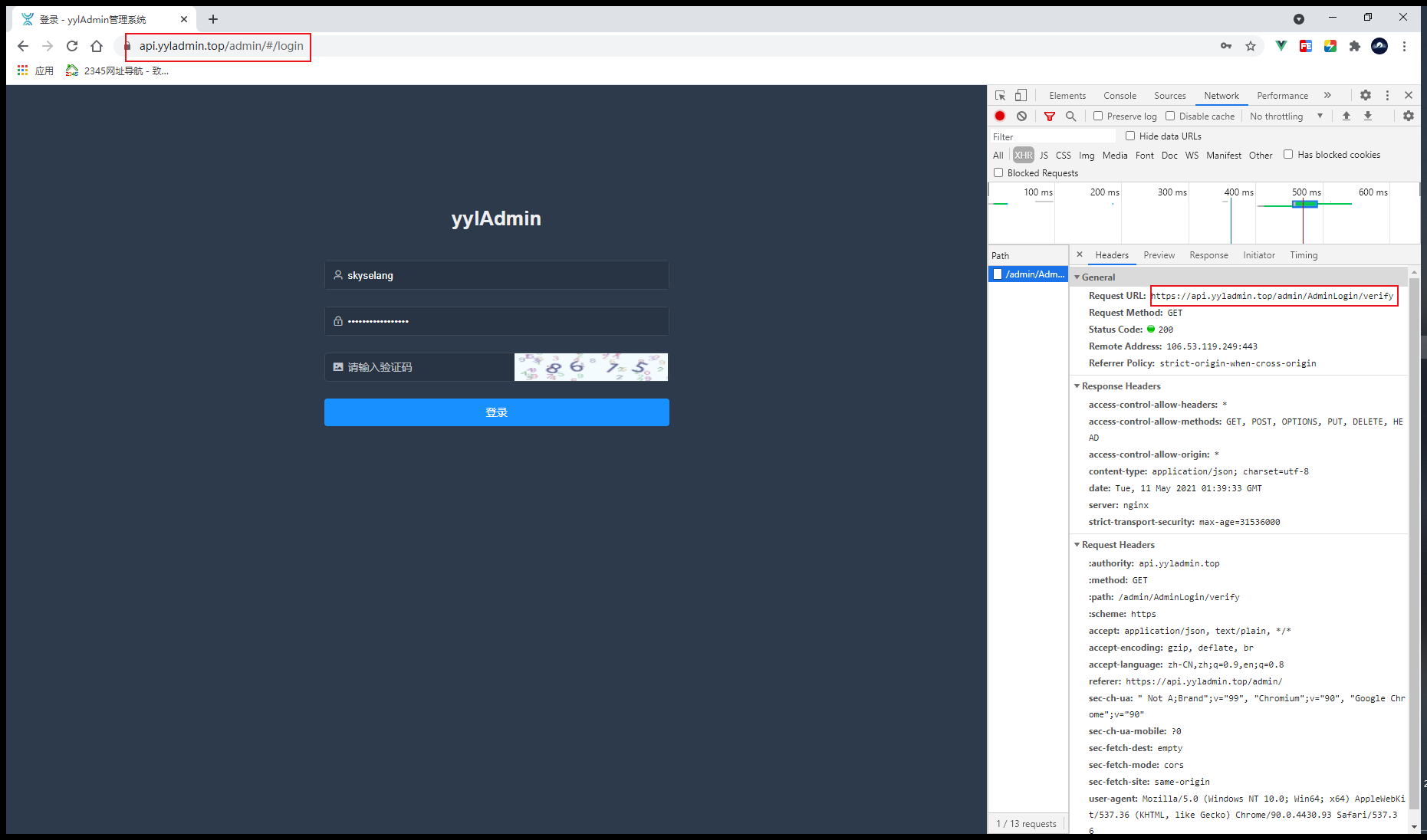Enable the Preserve log checkbox
The height and width of the screenshot is (840, 1427).
point(1098,116)
